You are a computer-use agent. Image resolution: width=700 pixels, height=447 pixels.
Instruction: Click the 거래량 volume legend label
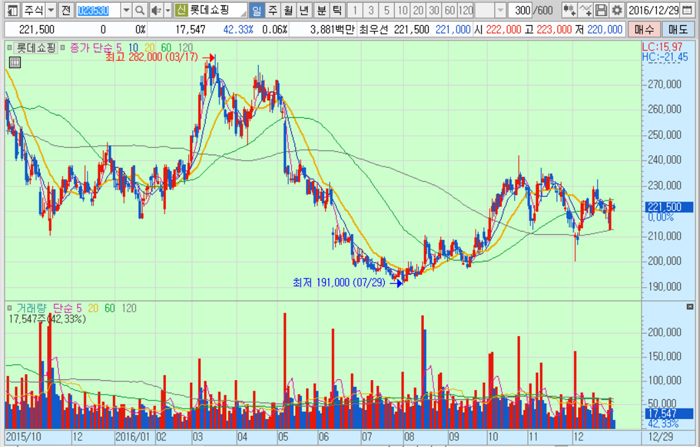click(32, 308)
